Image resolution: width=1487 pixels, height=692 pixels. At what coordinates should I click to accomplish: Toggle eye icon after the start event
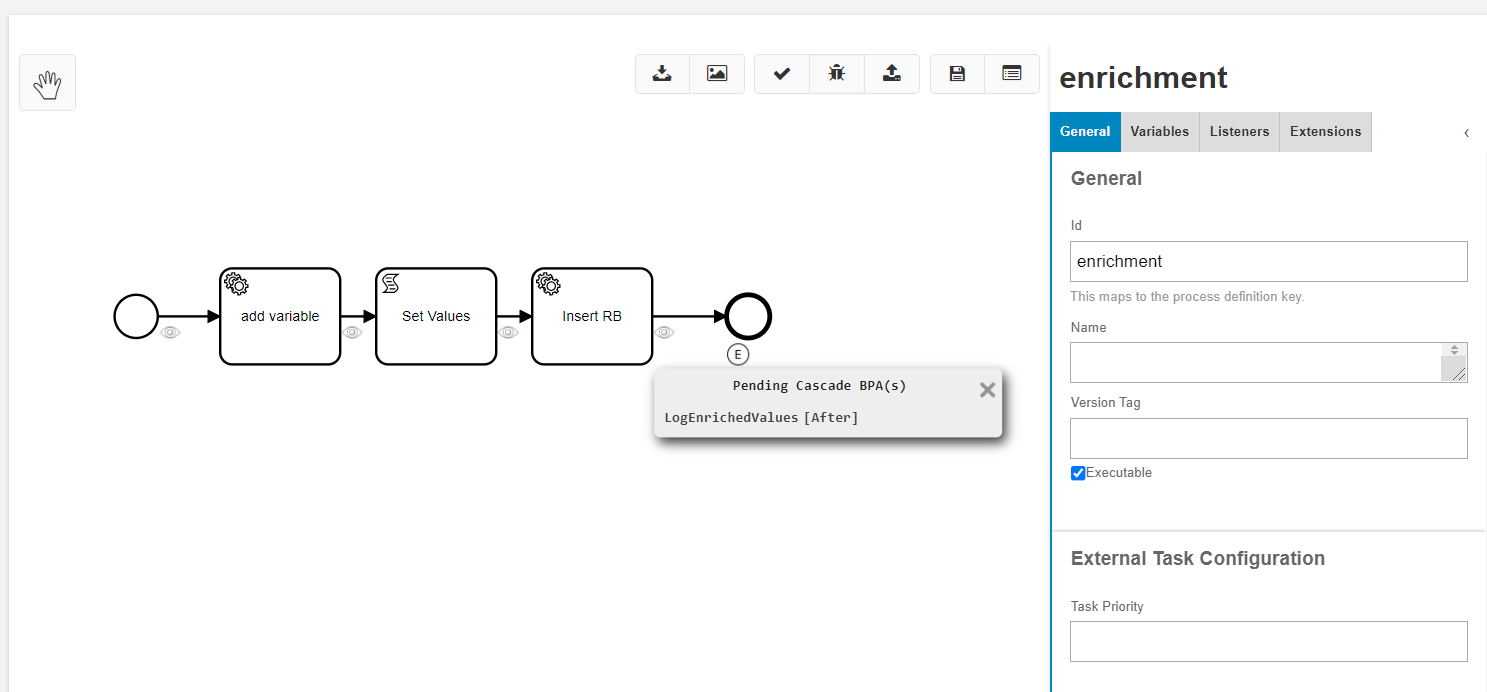click(170, 333)
